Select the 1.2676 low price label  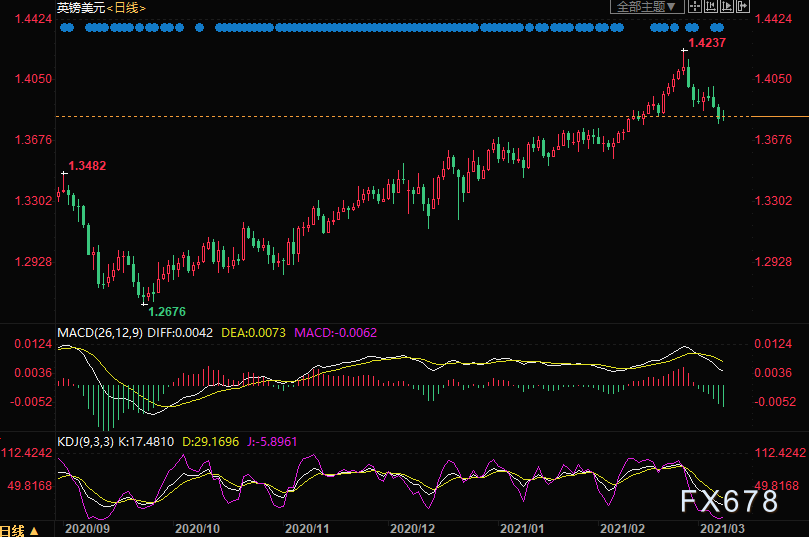click(167, 312)
